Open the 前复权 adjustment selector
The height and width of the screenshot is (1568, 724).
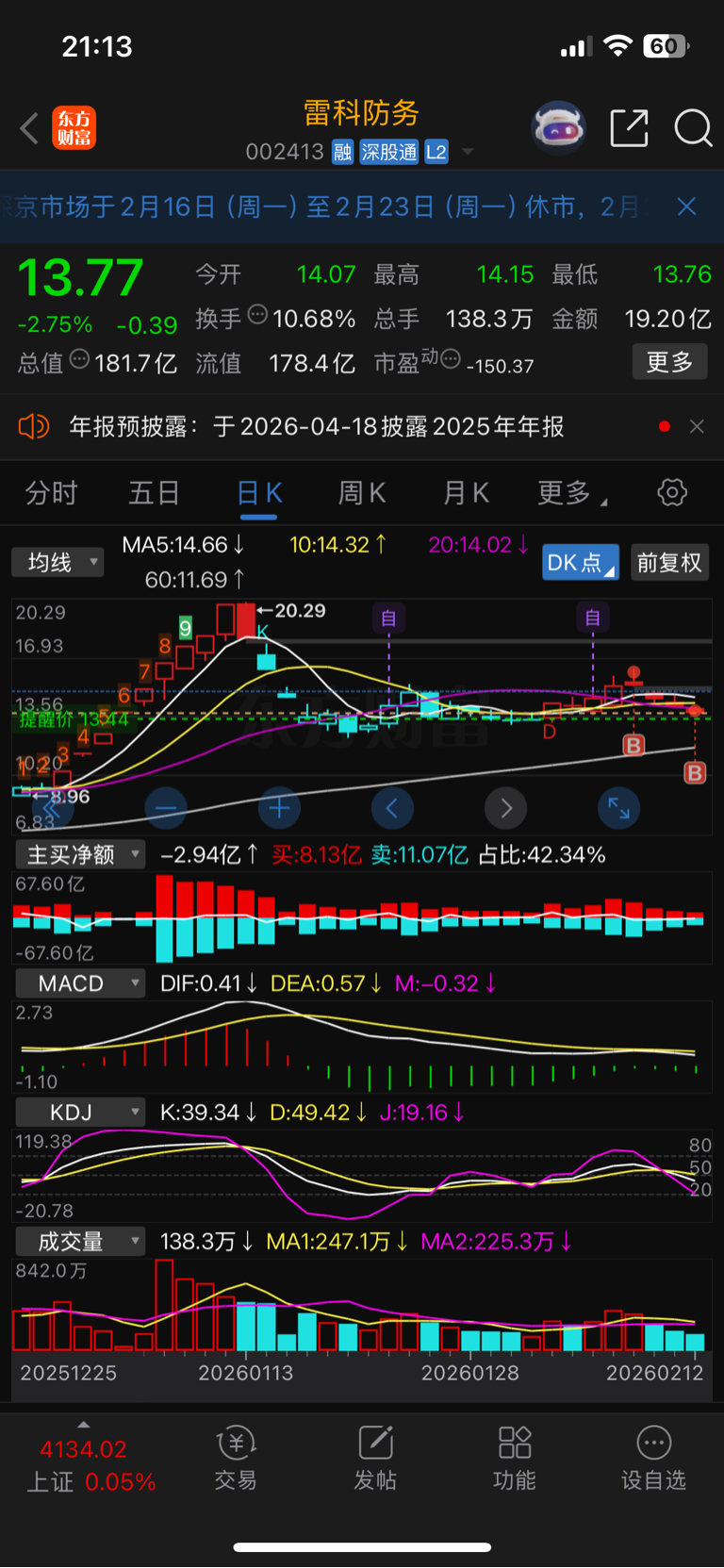tap(669, 563)
